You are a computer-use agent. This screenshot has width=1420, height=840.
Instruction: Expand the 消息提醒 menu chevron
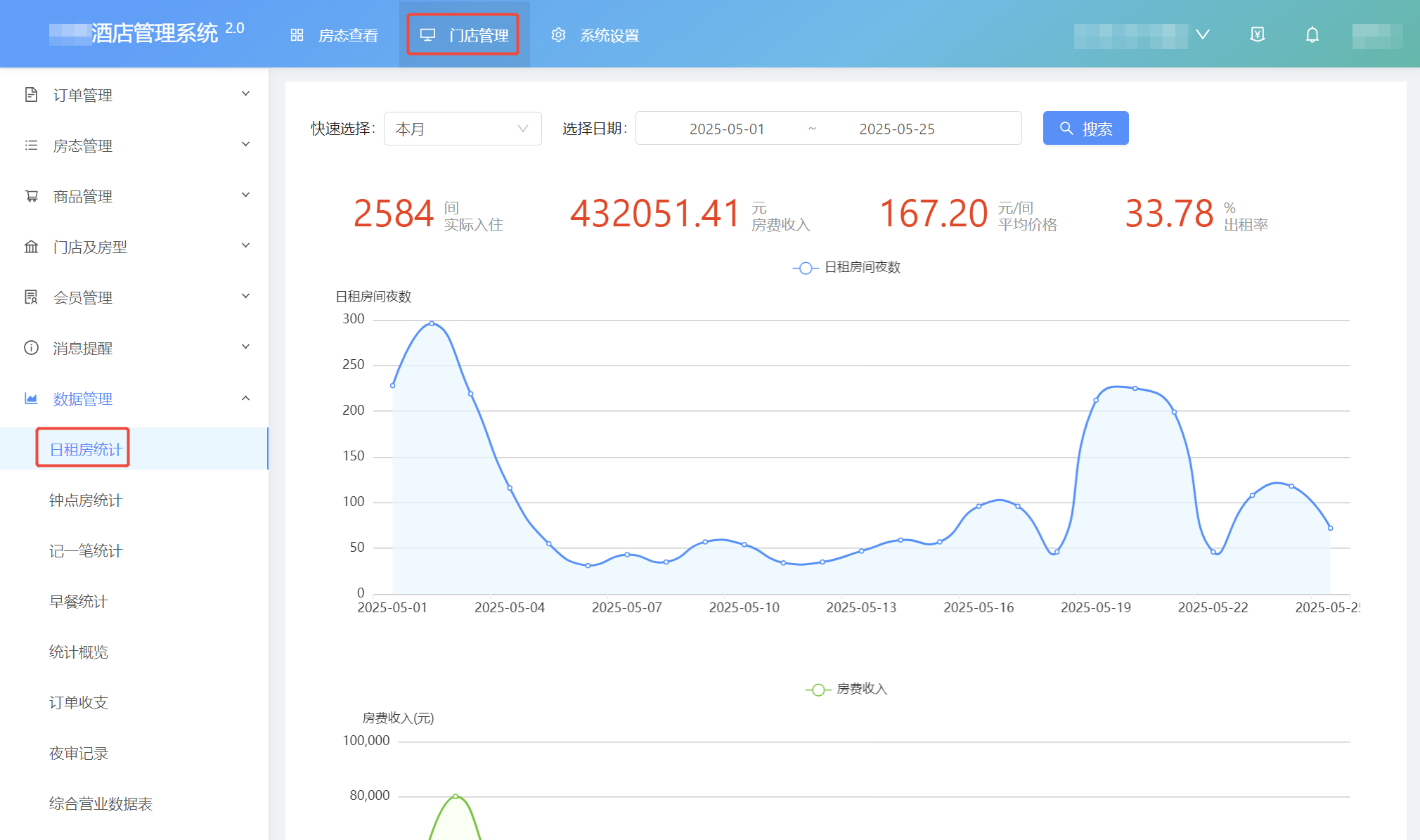point(245,347)
